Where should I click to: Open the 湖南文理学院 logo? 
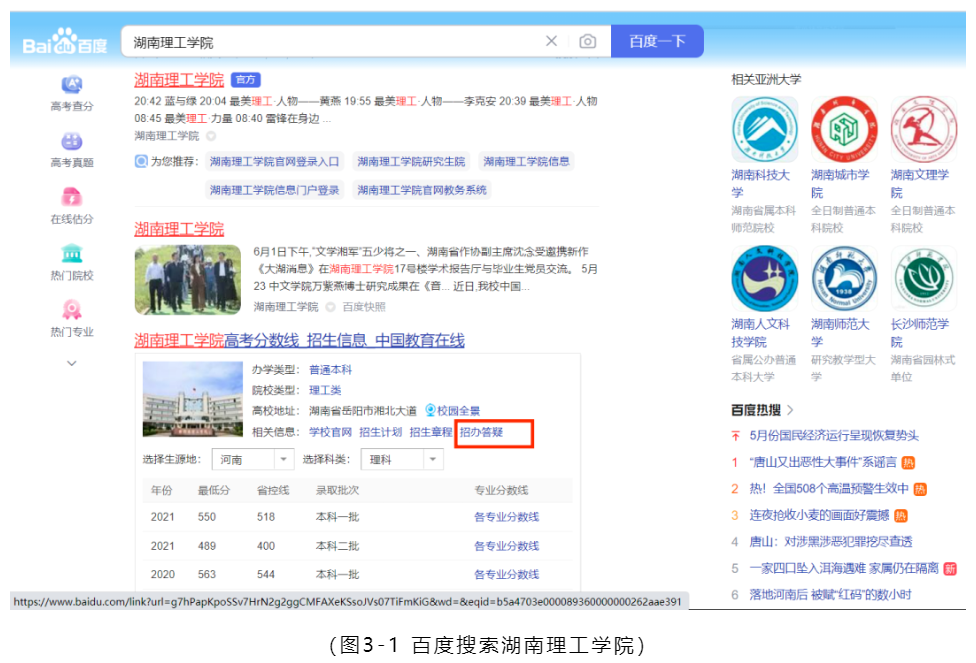tap(924, 129)
